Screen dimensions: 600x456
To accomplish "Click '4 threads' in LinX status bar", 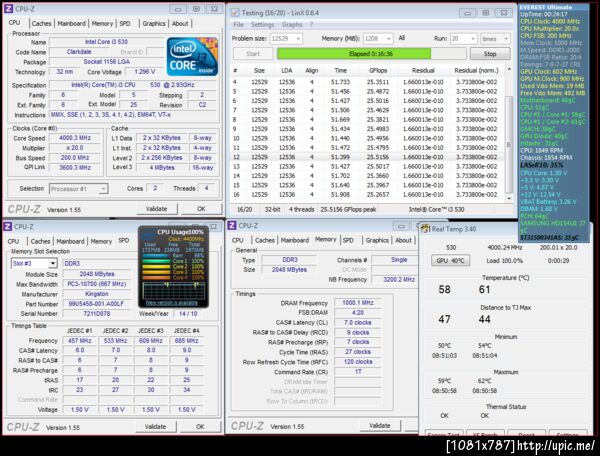I will point(302,209).
